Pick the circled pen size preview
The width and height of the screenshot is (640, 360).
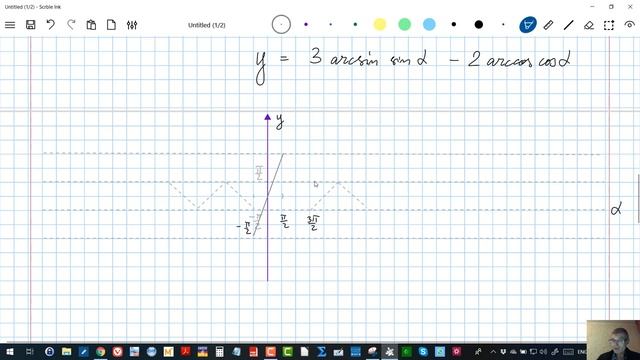(281, 24)
